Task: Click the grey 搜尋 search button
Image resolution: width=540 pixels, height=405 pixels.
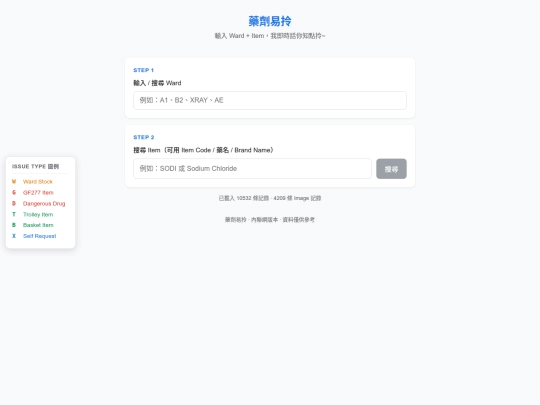Action: tap(391, 169)
